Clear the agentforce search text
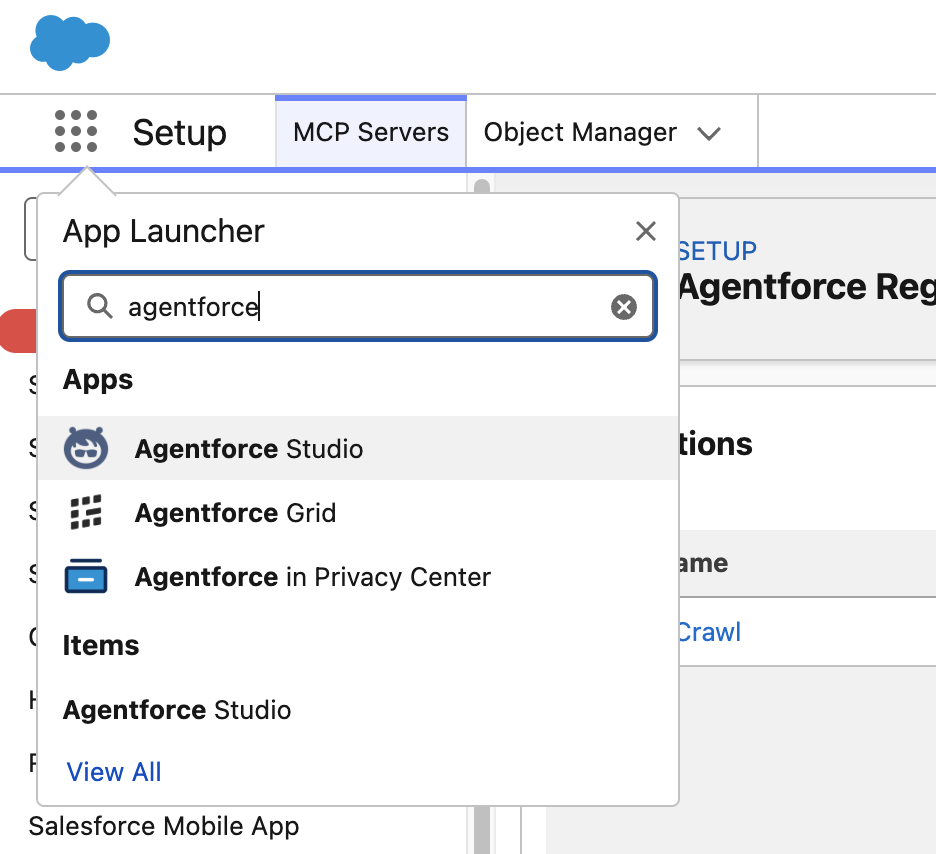This screenshot has height=854, width=936. (624, 307)
